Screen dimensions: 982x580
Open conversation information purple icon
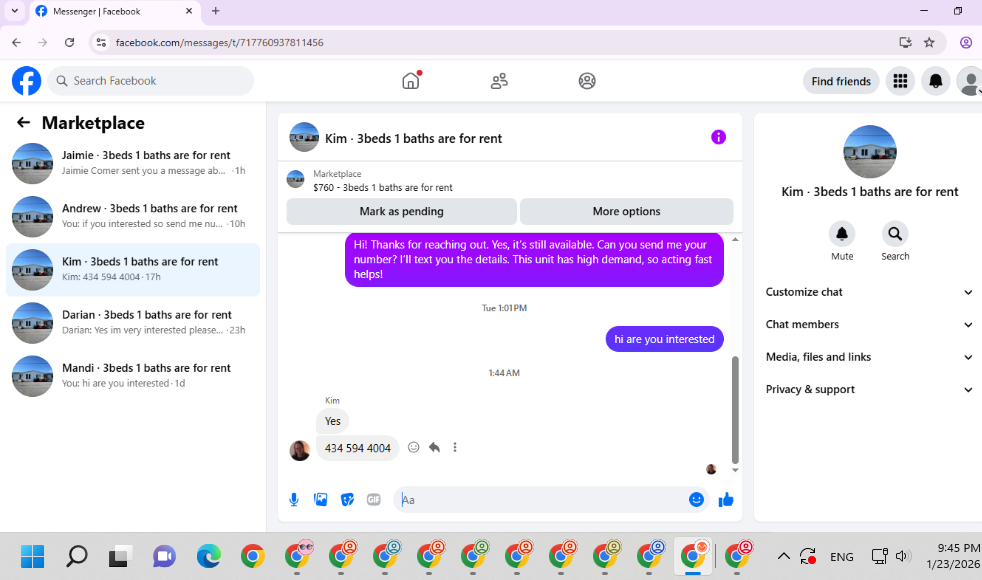(x=718, y=137)
